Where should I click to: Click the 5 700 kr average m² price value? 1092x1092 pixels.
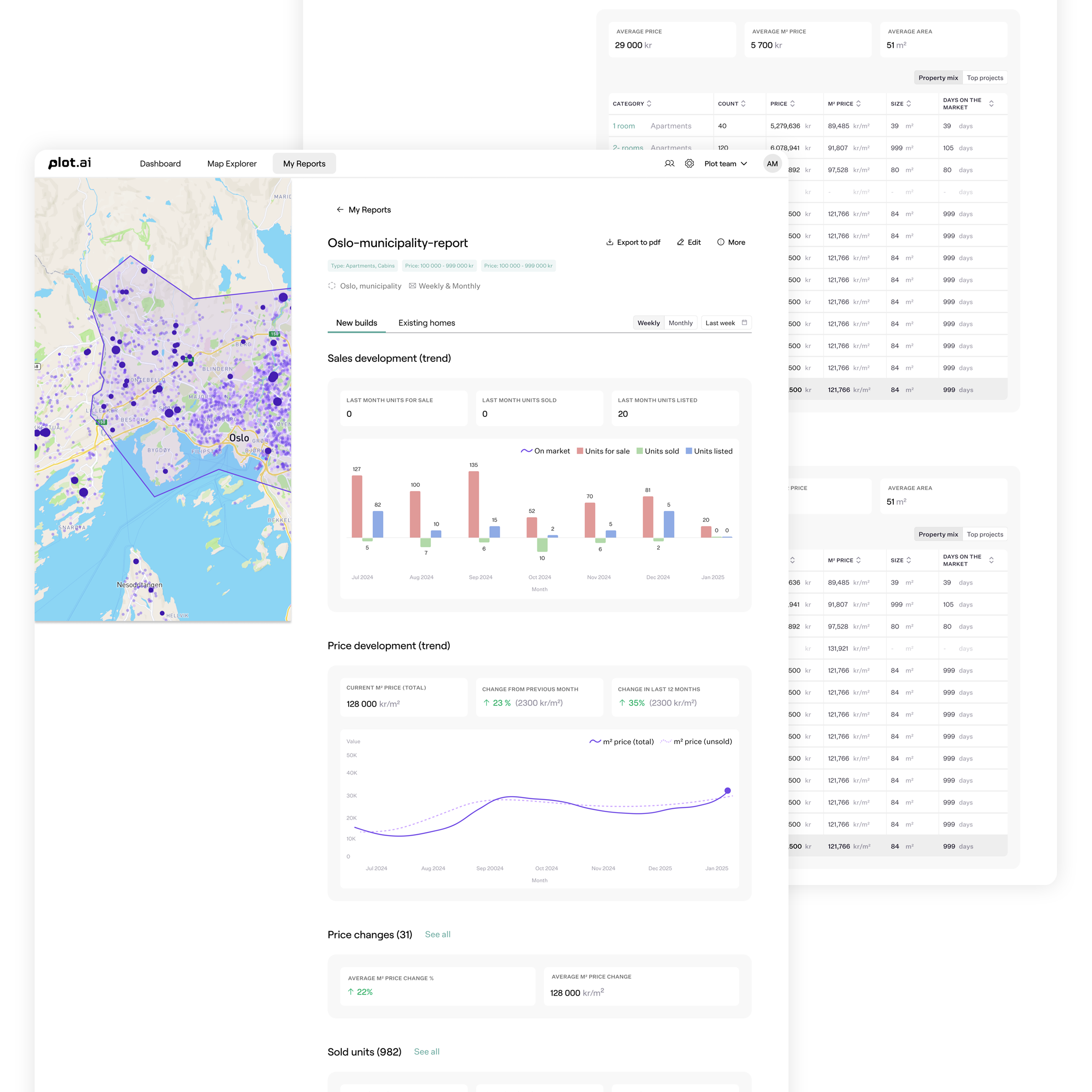766,45
